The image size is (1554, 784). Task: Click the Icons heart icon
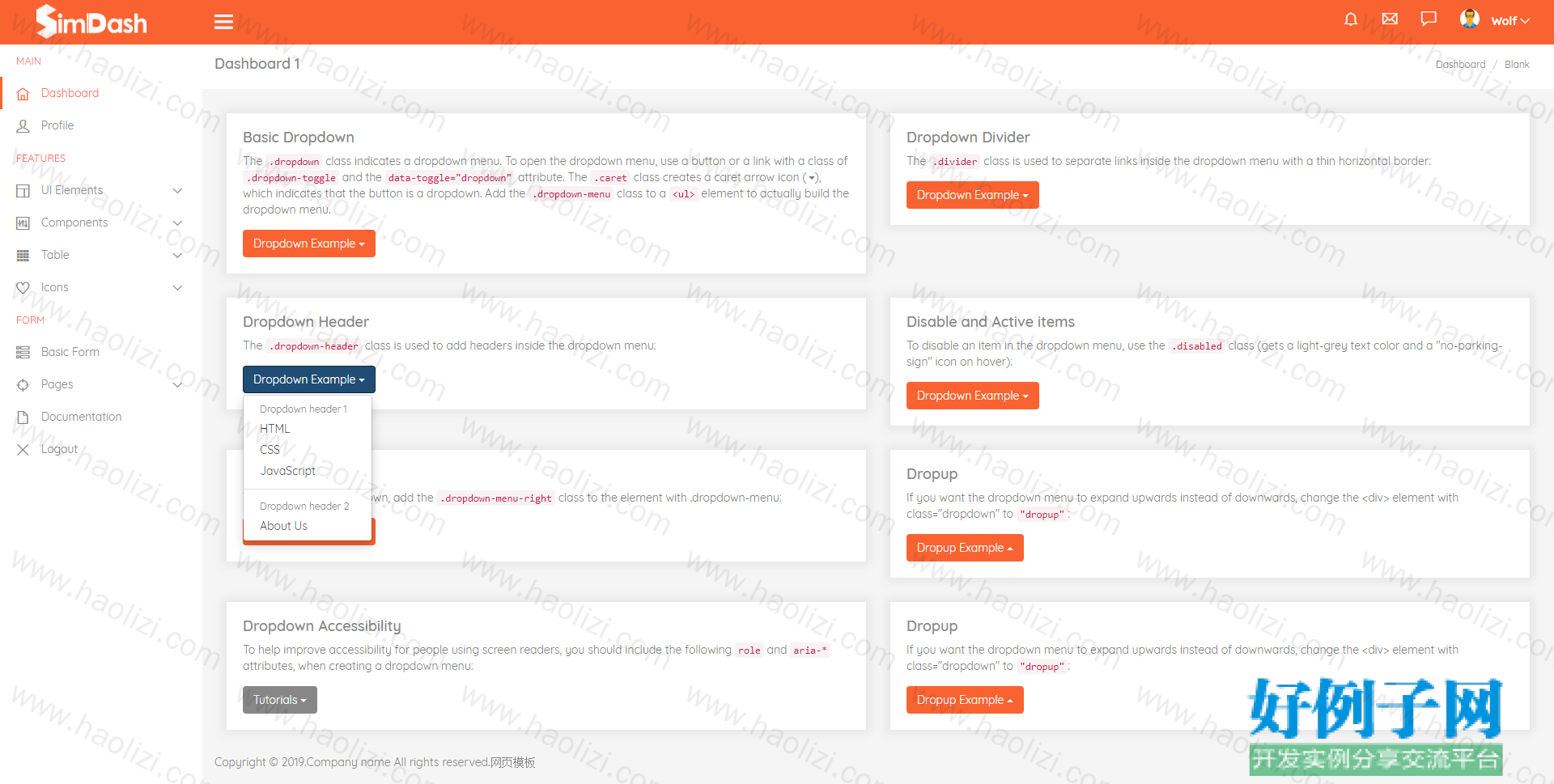(23, 288)
